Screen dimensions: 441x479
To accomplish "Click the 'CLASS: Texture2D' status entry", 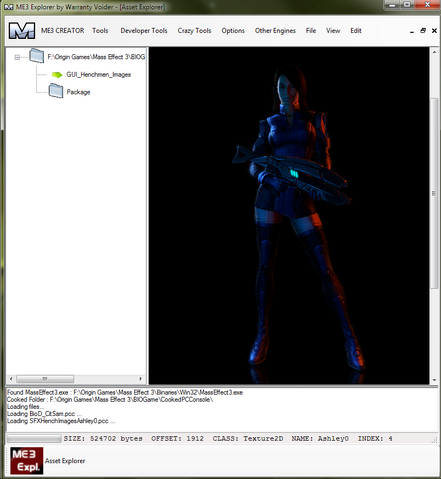I will [x=248, y=439].
